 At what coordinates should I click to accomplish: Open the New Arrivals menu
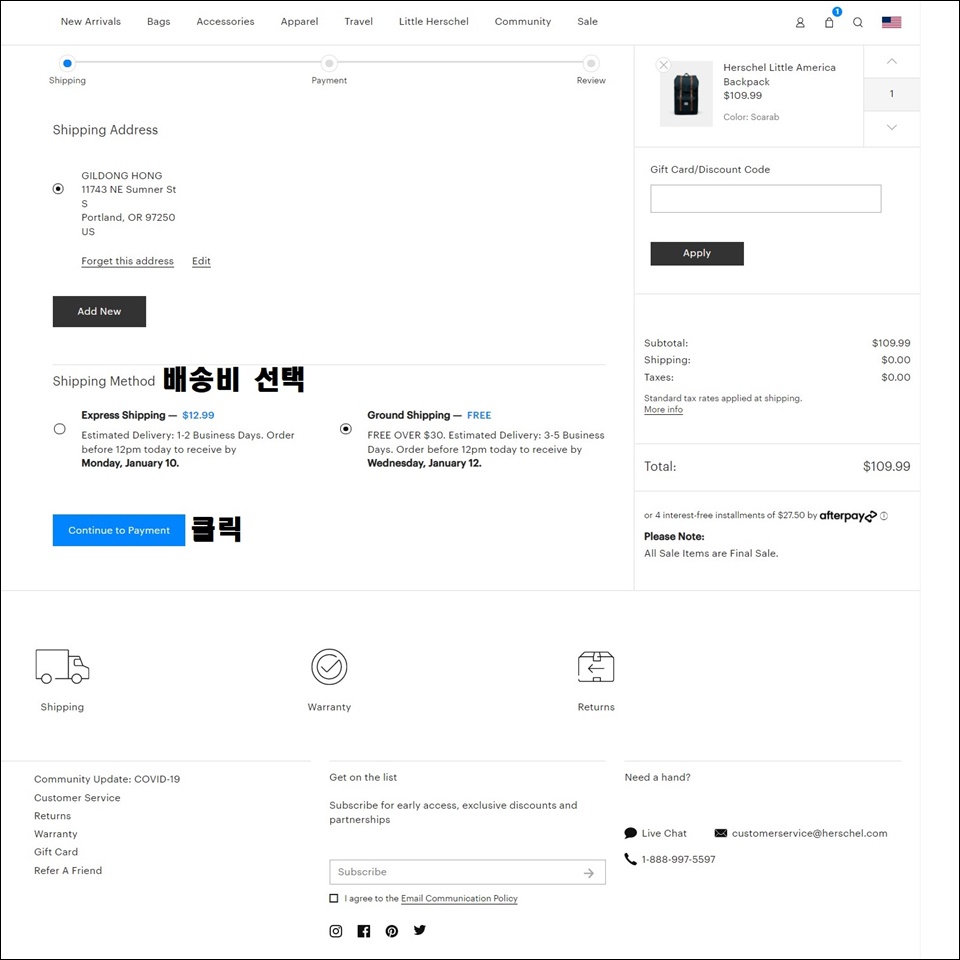(91, 21)
